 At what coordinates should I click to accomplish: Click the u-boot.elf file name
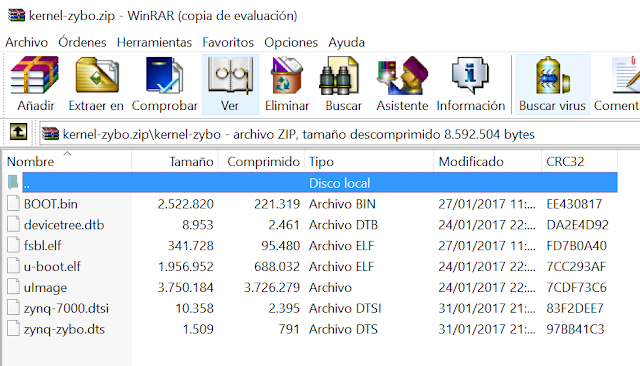52,266
